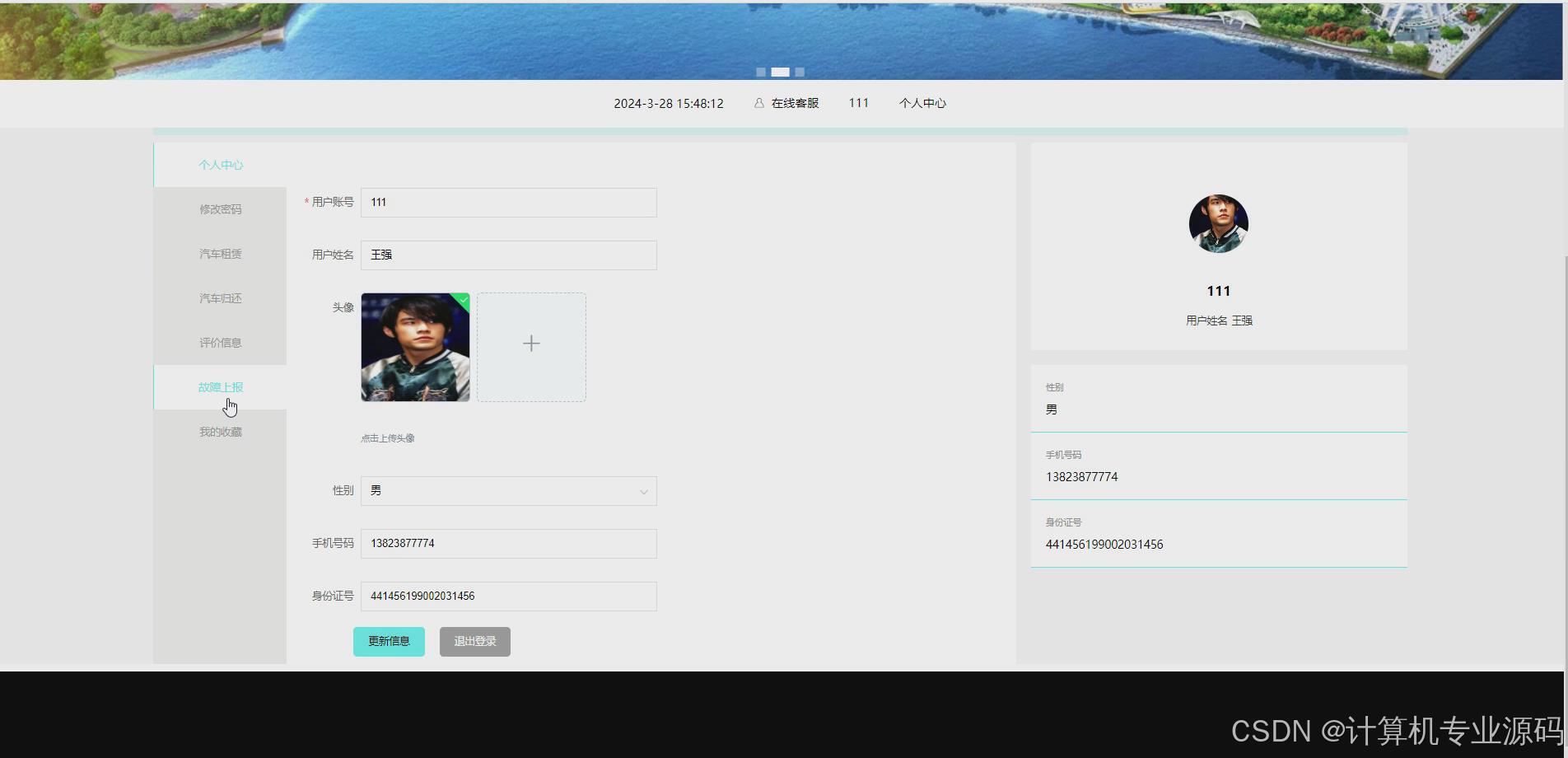Viewport: 1568px width, 758px height.
Task: Click the green checkmark on avatar thumbnail
Action: pos(463,300)
